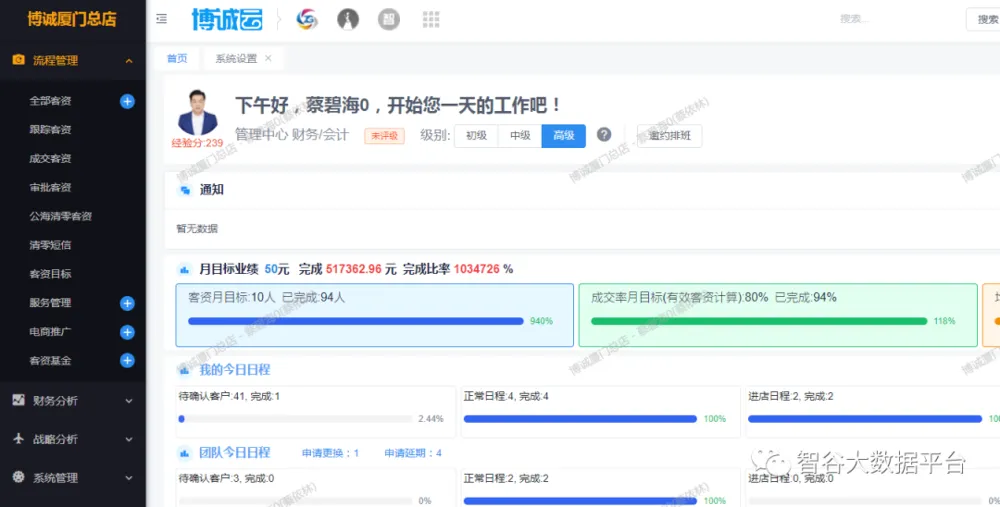Click the 客资月目标 blue progress bar
The width and height of the screenshot is (1000, 507).
tap(355, 321)
